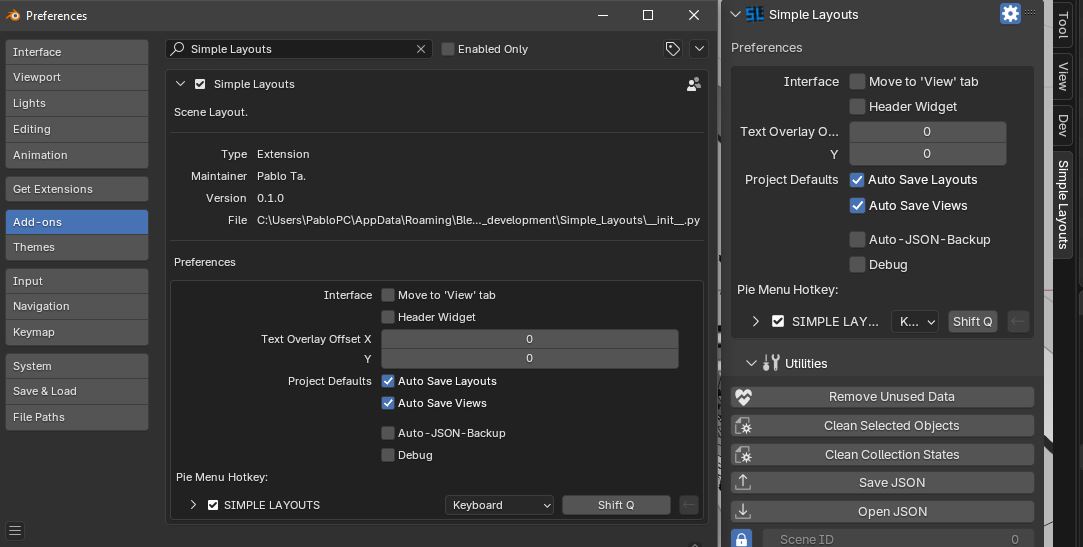Click the icon beside Clean Selected Objects
1083x547 pixels.
(743, 426)
